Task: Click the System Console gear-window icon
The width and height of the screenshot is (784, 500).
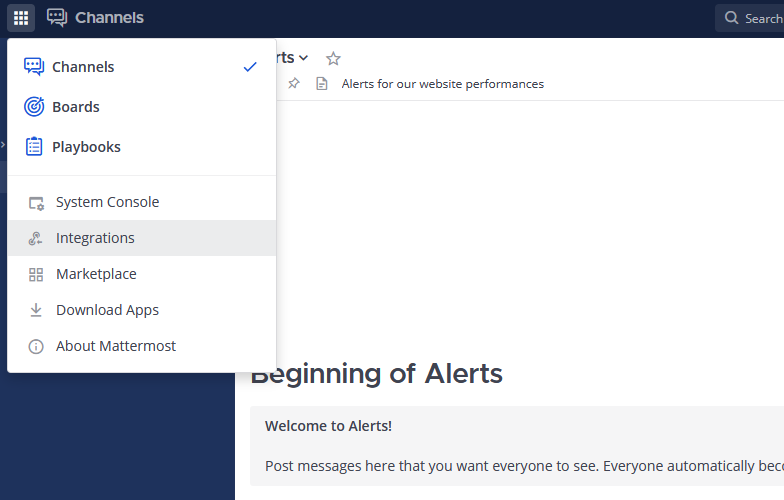Action: pos(36,203)
